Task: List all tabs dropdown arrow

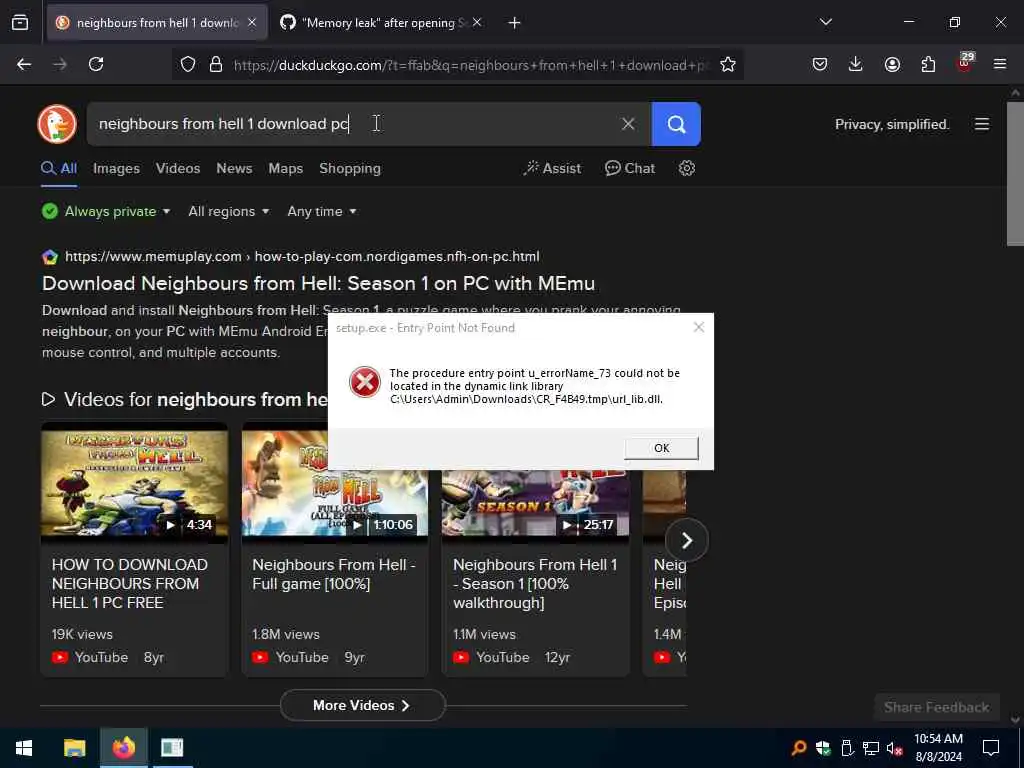Action: 825,22
